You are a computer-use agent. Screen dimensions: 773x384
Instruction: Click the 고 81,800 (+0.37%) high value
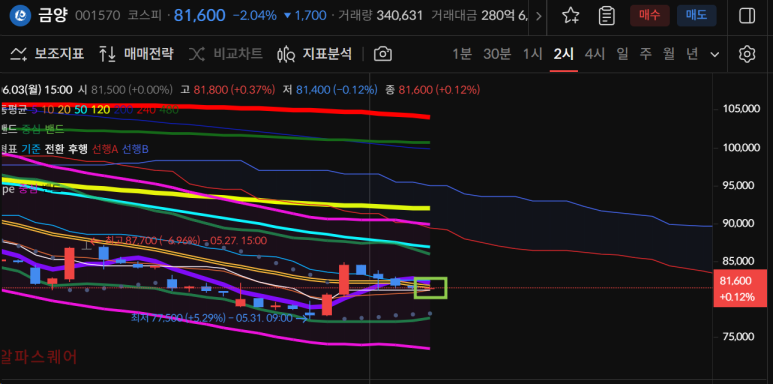(x=228, y=90)
